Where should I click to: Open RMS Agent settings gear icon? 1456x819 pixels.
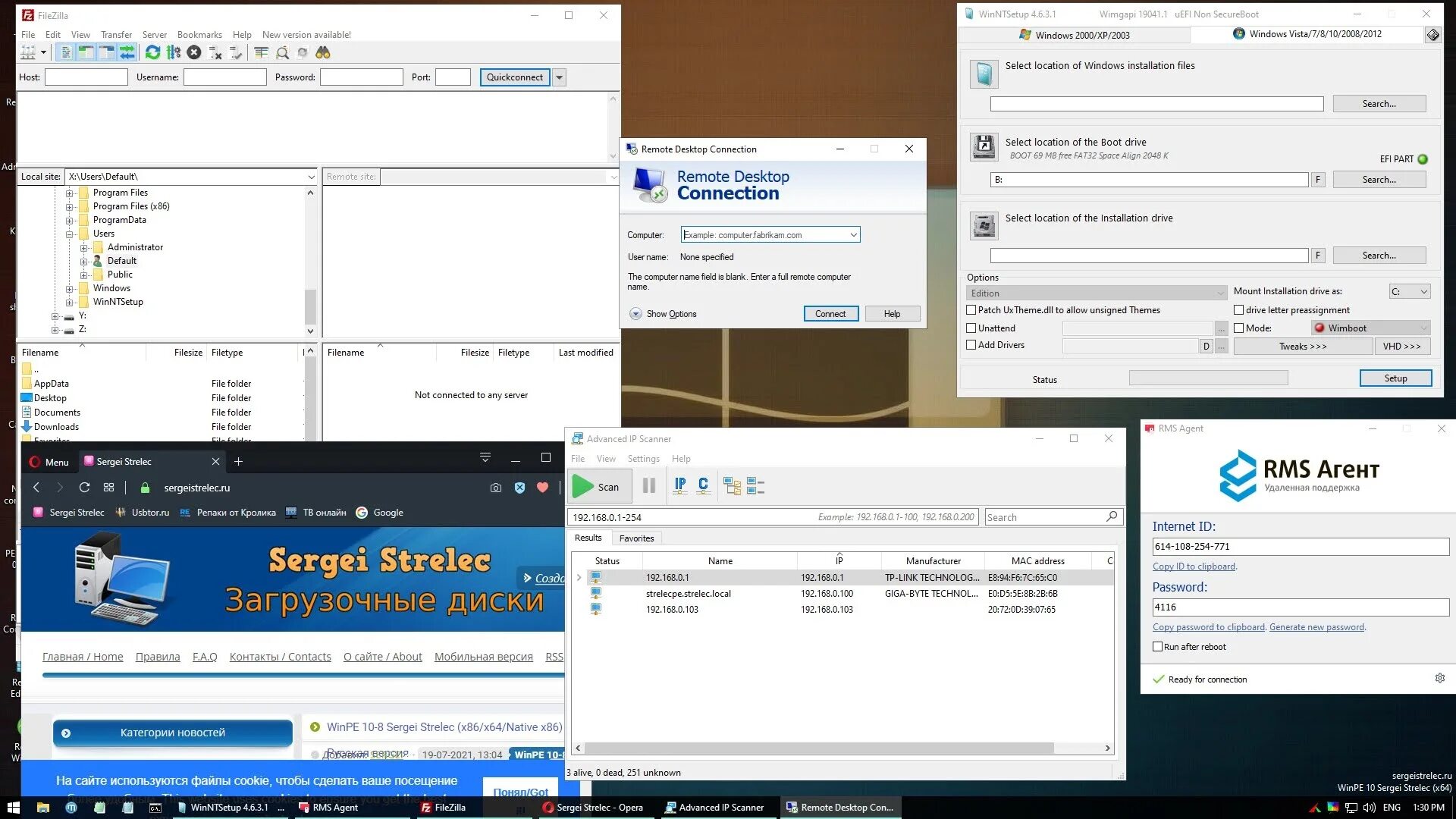[1439, 679]
